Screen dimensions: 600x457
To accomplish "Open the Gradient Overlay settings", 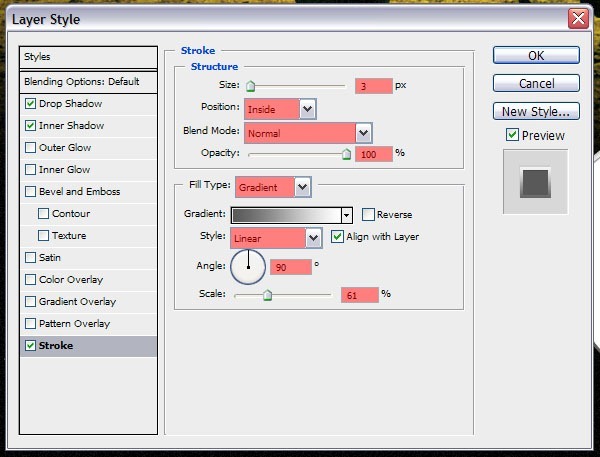I will coord(77,302).
